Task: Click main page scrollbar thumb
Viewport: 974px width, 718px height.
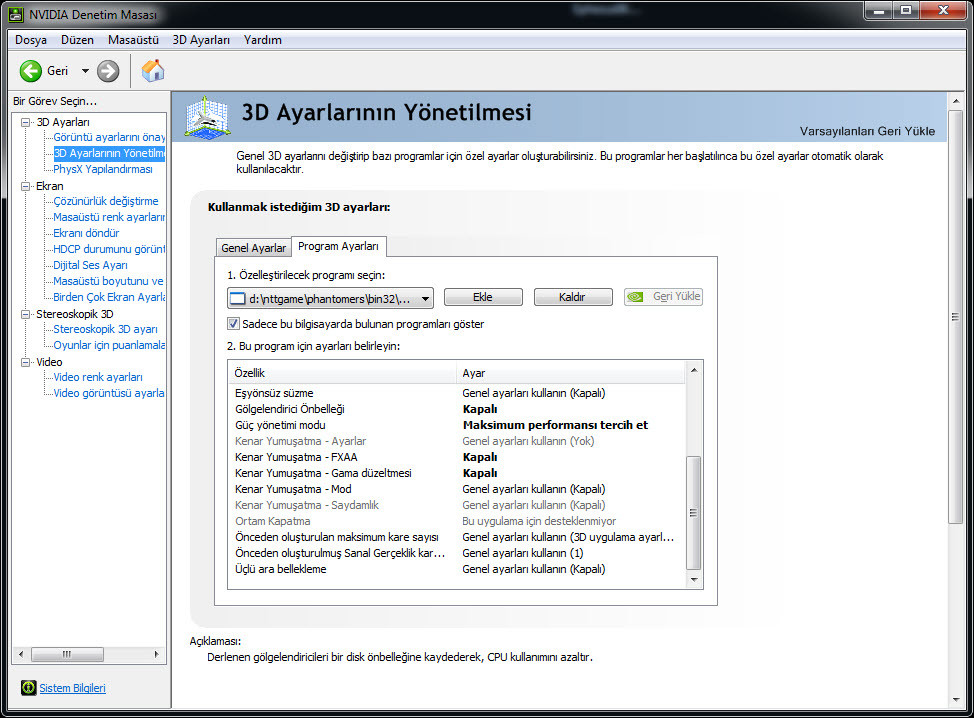Action: [955, 317]
